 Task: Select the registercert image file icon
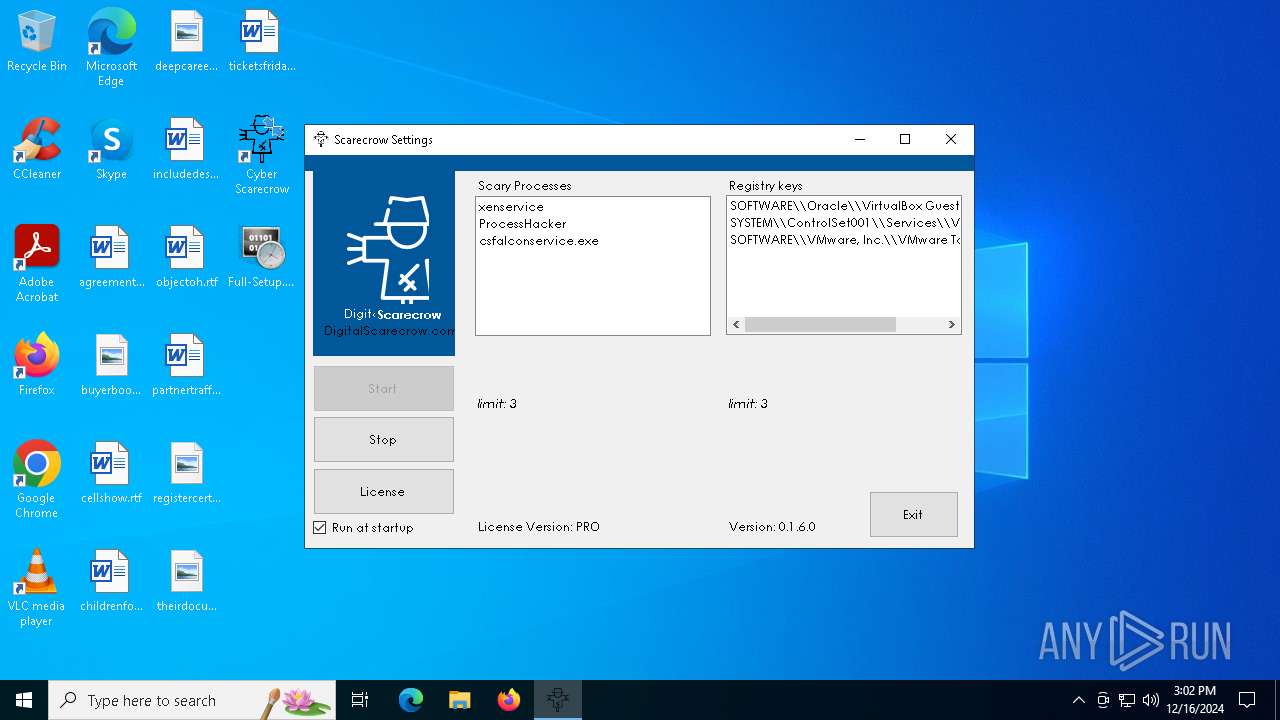coord(186,474)
